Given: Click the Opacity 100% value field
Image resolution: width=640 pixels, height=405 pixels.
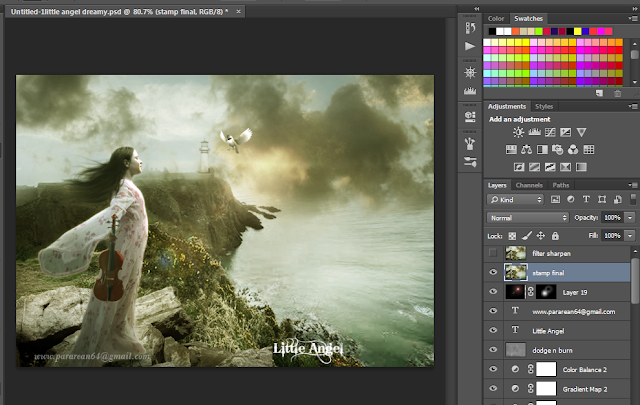Looking at the screenshot, I should tap(612, 218).
